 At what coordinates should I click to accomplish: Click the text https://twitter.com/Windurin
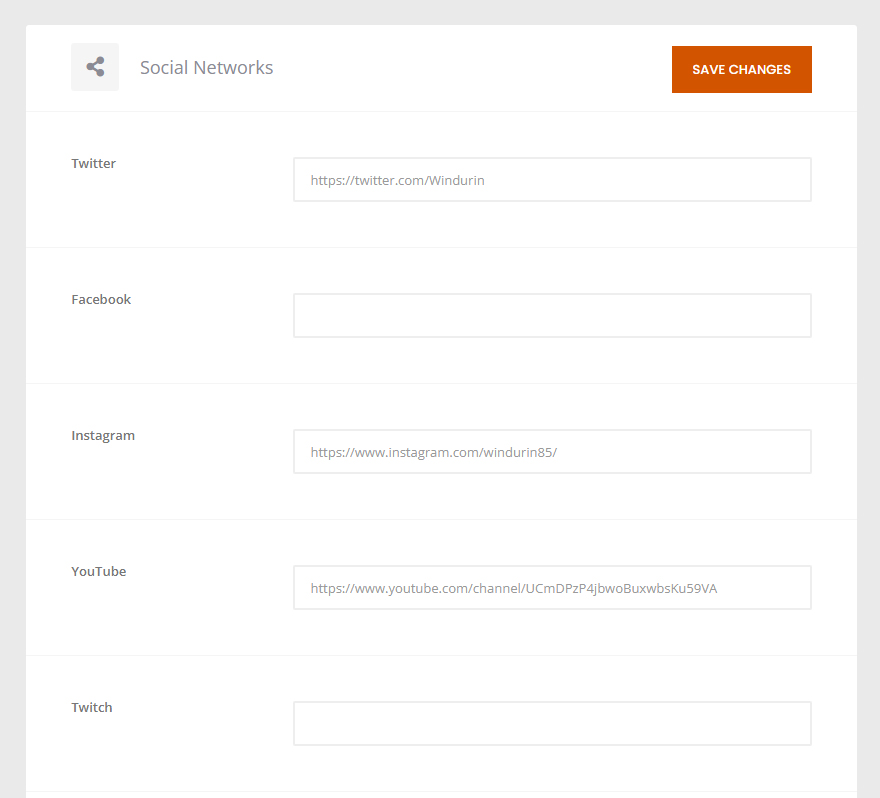click(x=397, y=180)
